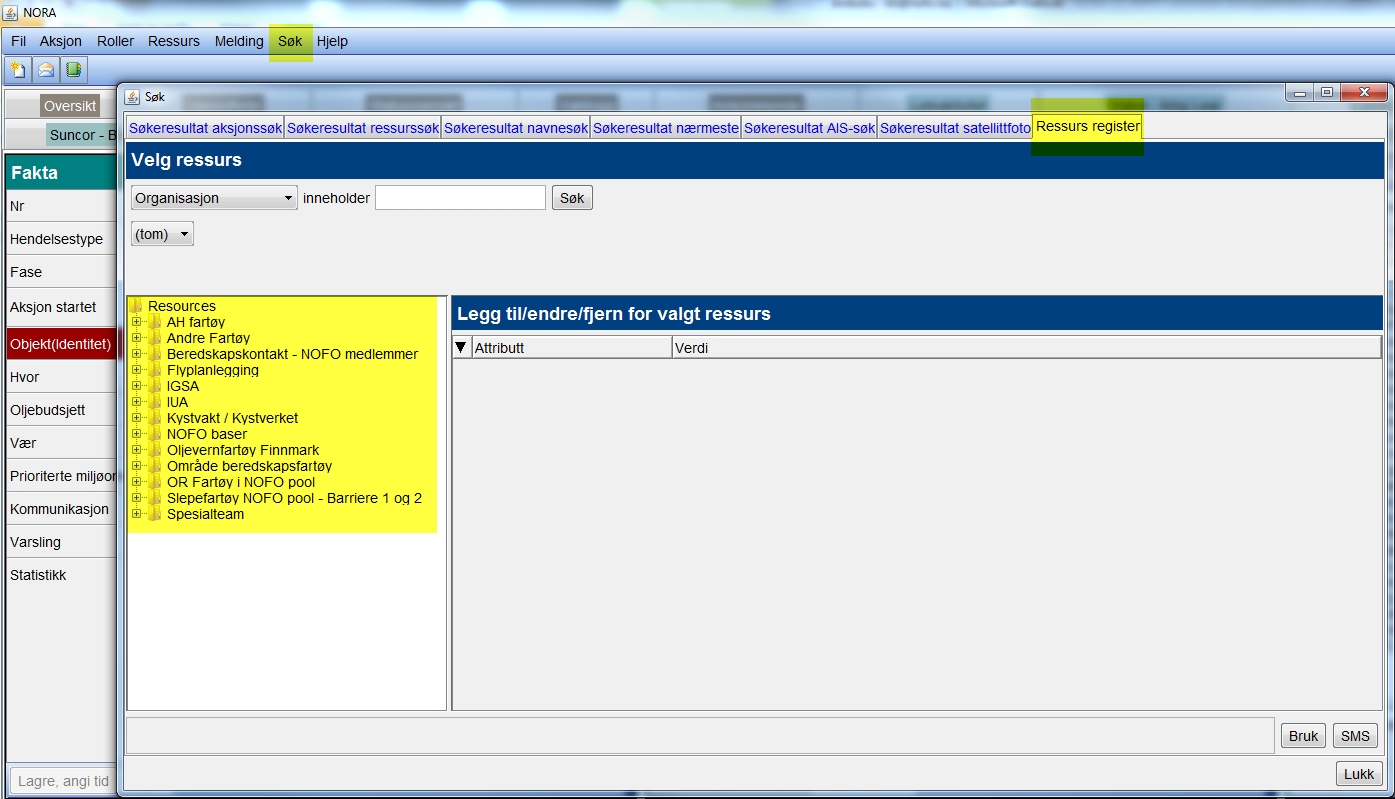Select Varsling in the Fakta list
The height and width of the screenshot is (799, 1395).
(x=62, y=542)
